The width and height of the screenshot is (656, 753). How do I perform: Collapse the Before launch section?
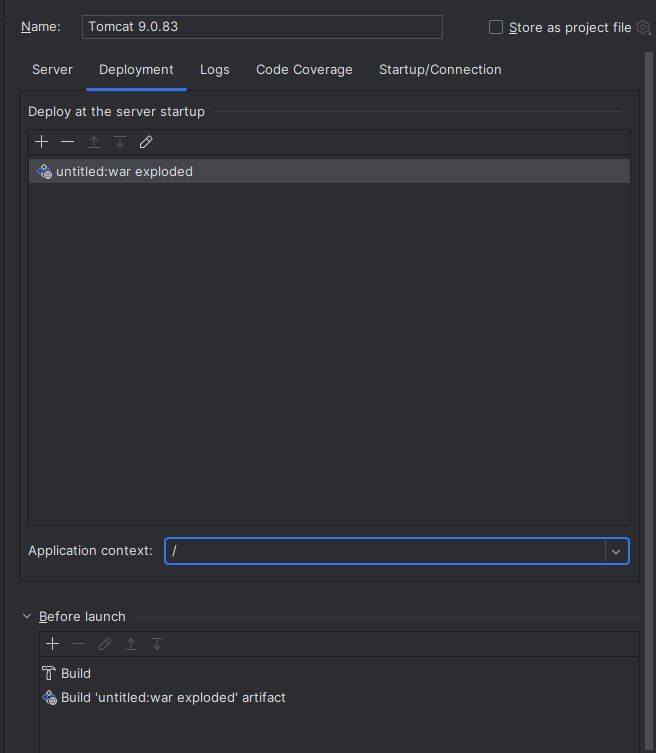tap(27, 616)
